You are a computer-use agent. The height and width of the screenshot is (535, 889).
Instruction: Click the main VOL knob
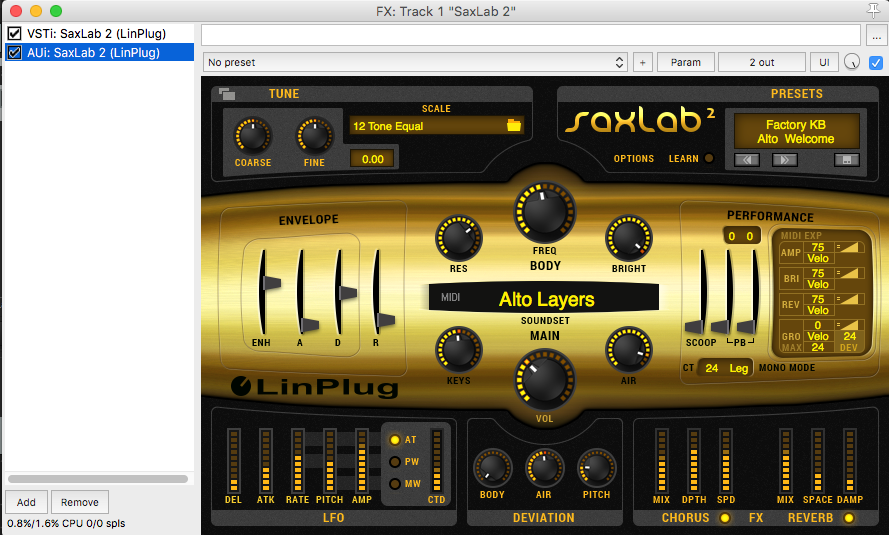click(x=544, y=380)
